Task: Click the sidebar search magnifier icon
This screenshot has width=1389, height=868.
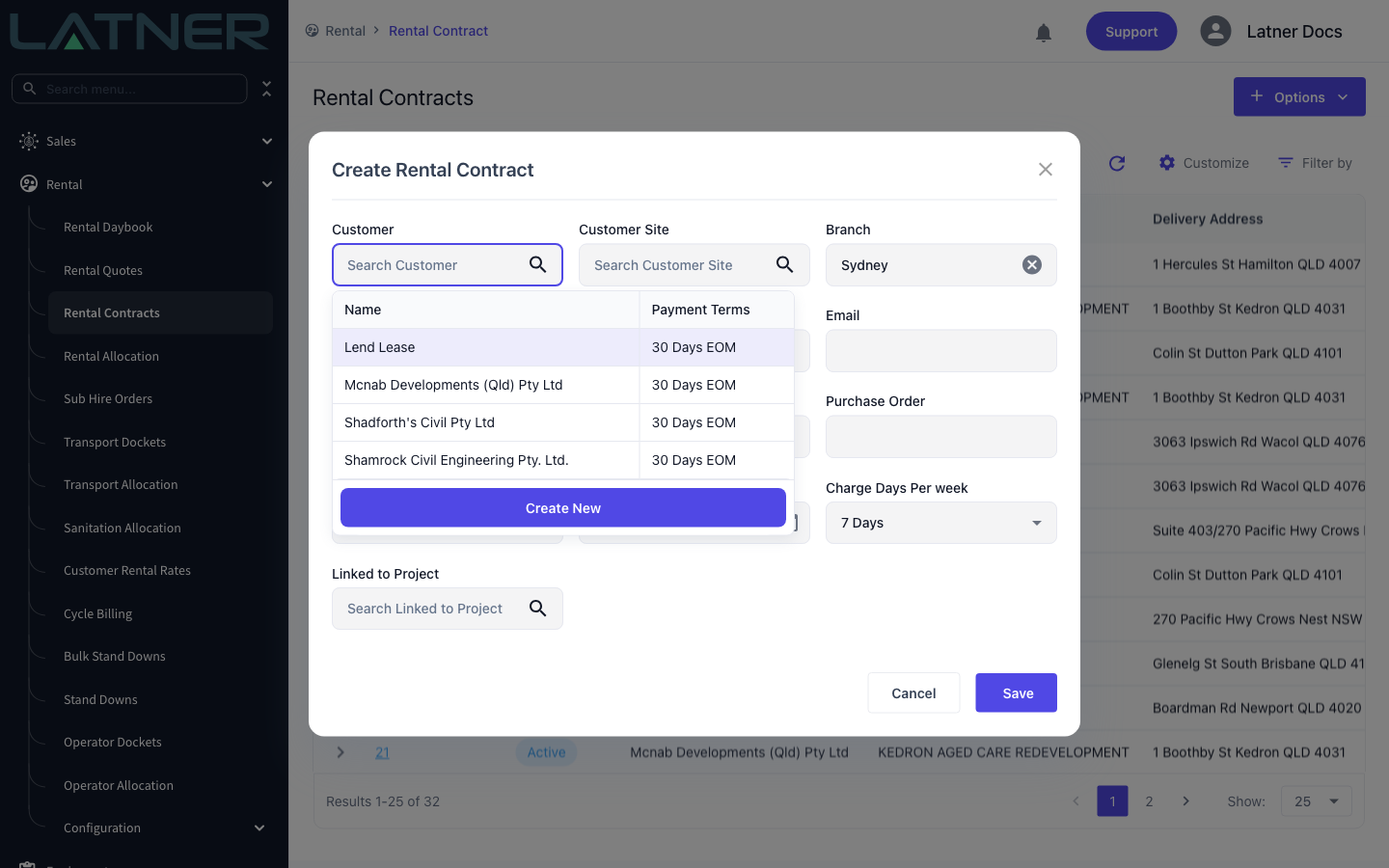Action: tap(30, 89)
